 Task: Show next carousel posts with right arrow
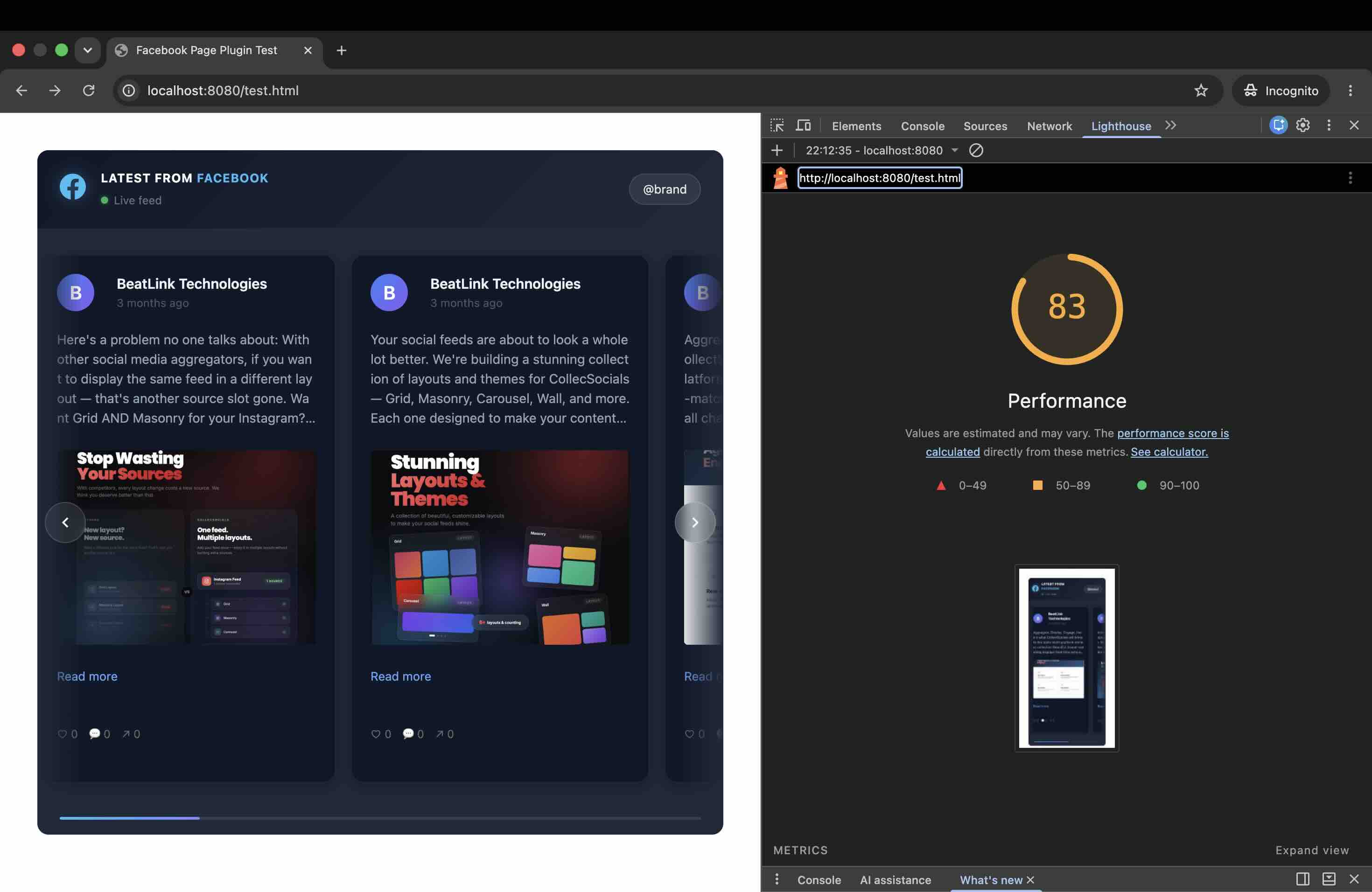coord(695,522)
